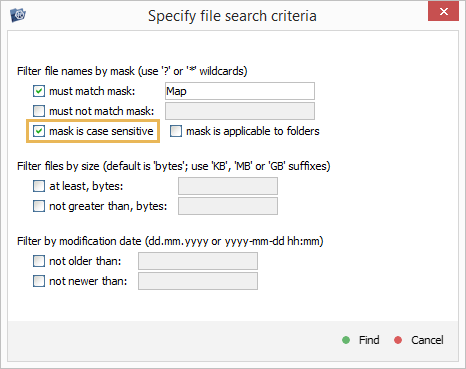Click the 'Filter by modification date' heading
This screenshot has height=369, width=466.
pos(170,241)
